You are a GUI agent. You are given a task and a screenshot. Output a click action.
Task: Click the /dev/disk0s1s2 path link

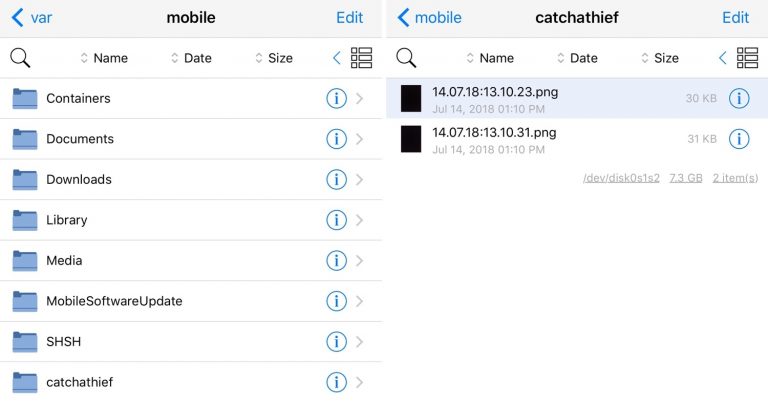621,178
